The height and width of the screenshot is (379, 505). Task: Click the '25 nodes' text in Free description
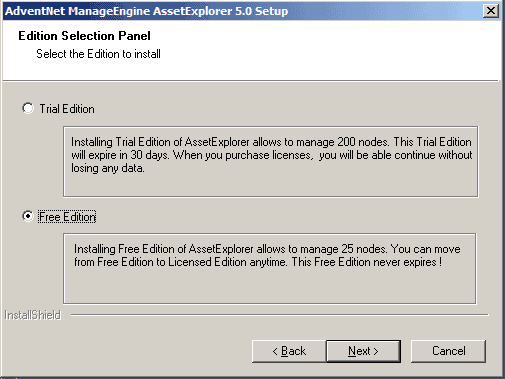coord(364,249)
